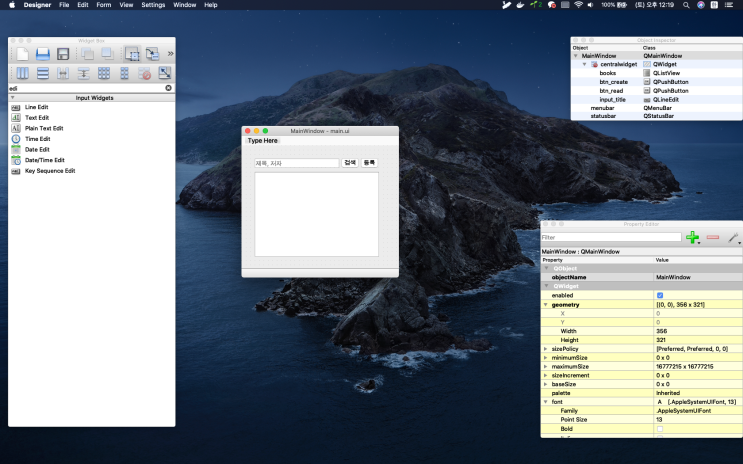Apply Lay Out Vertically icon
The width and height of the screenshot is (743, 464).
tap(43, 73)
